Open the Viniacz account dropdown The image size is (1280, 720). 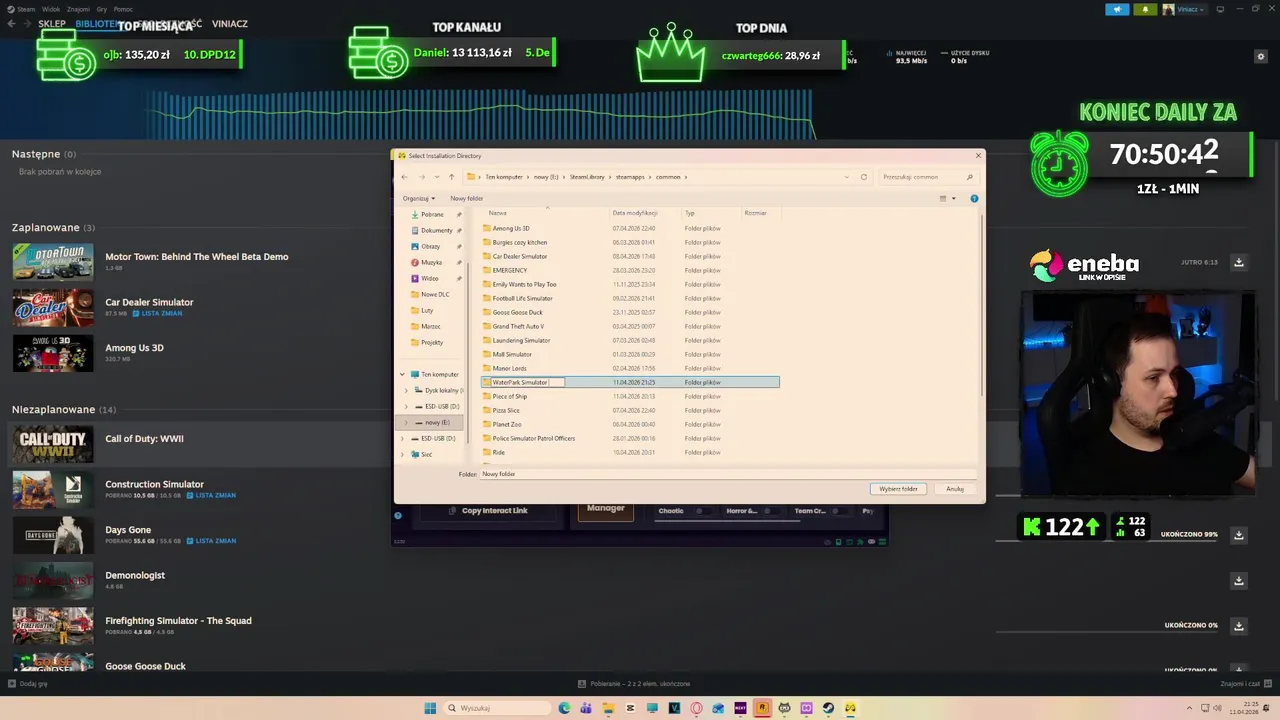pos(1184,9)
